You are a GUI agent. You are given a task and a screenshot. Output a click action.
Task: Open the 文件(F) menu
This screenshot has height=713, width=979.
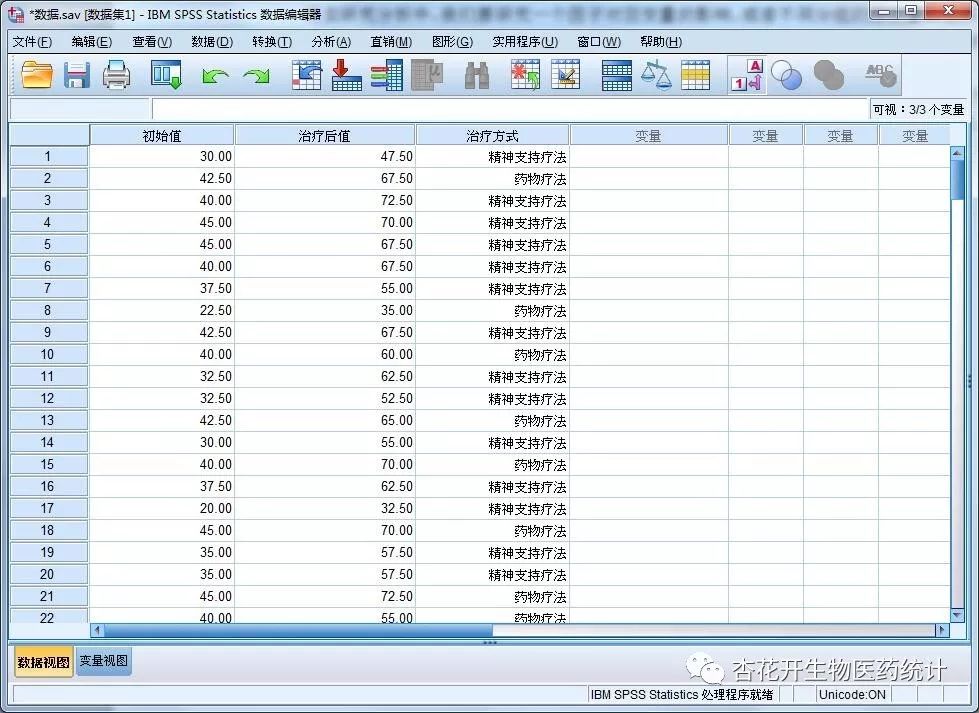(32, 42)
